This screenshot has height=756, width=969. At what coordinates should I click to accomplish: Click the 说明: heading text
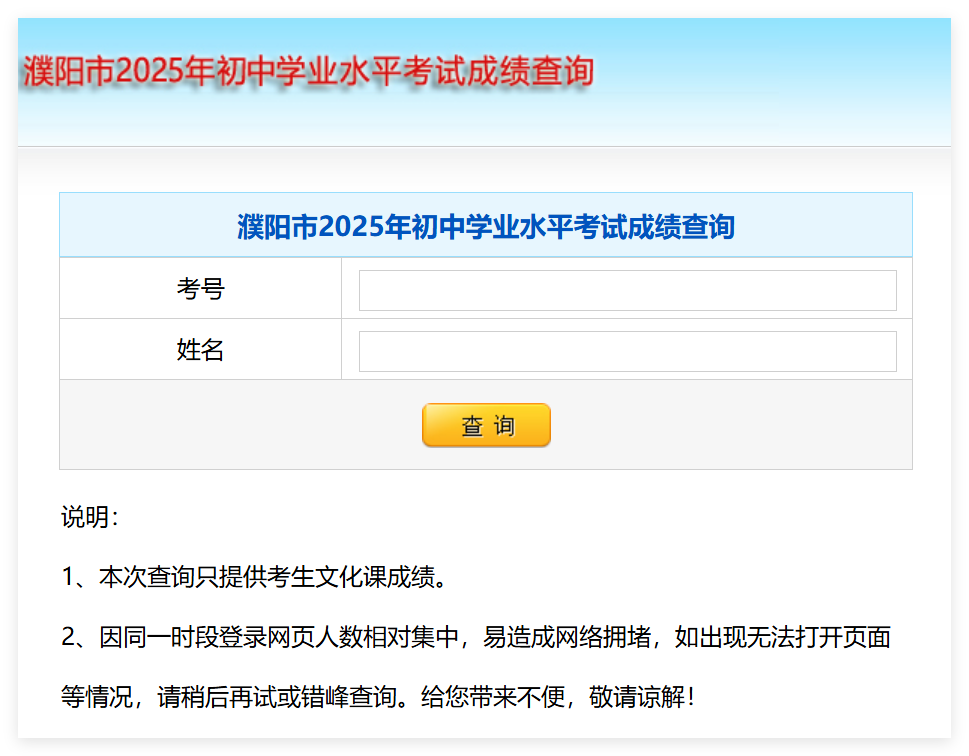[90, 517]
